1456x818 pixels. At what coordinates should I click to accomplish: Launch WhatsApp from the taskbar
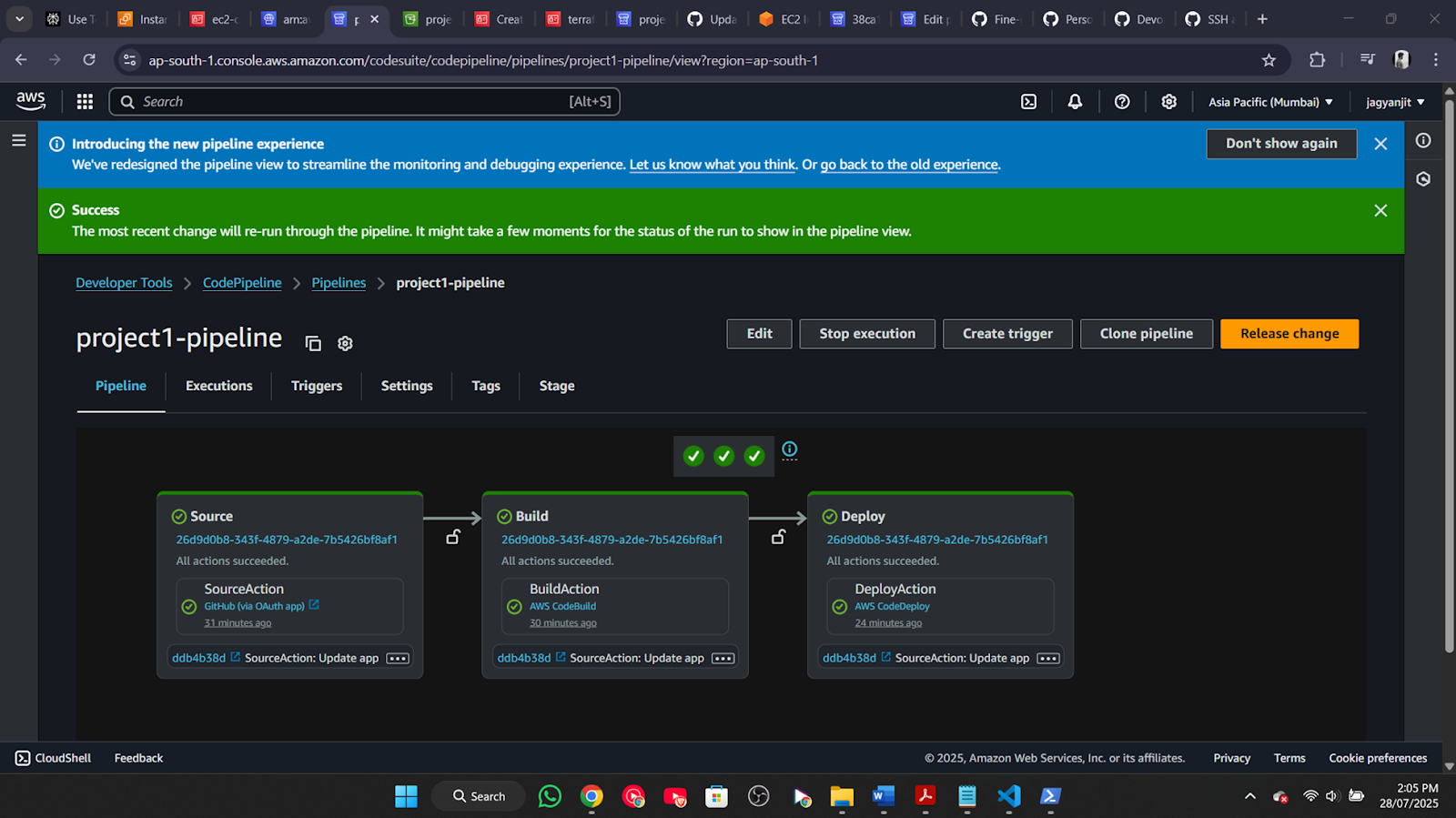click(x=550, y=796)
